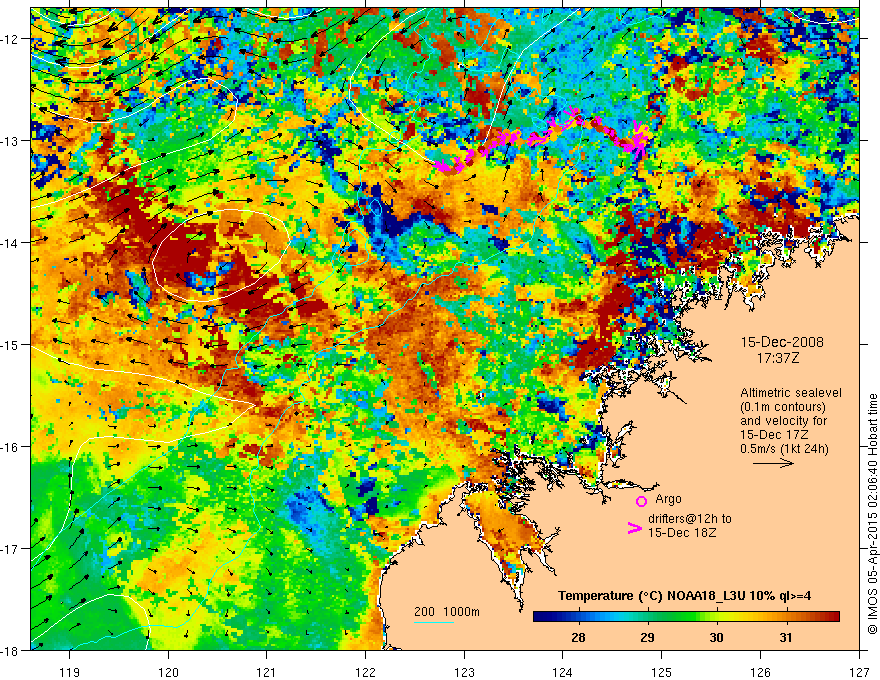Click the magenta drifter track on the map
The height and width of the screenshot is (680, 880).
click(542, 138)
